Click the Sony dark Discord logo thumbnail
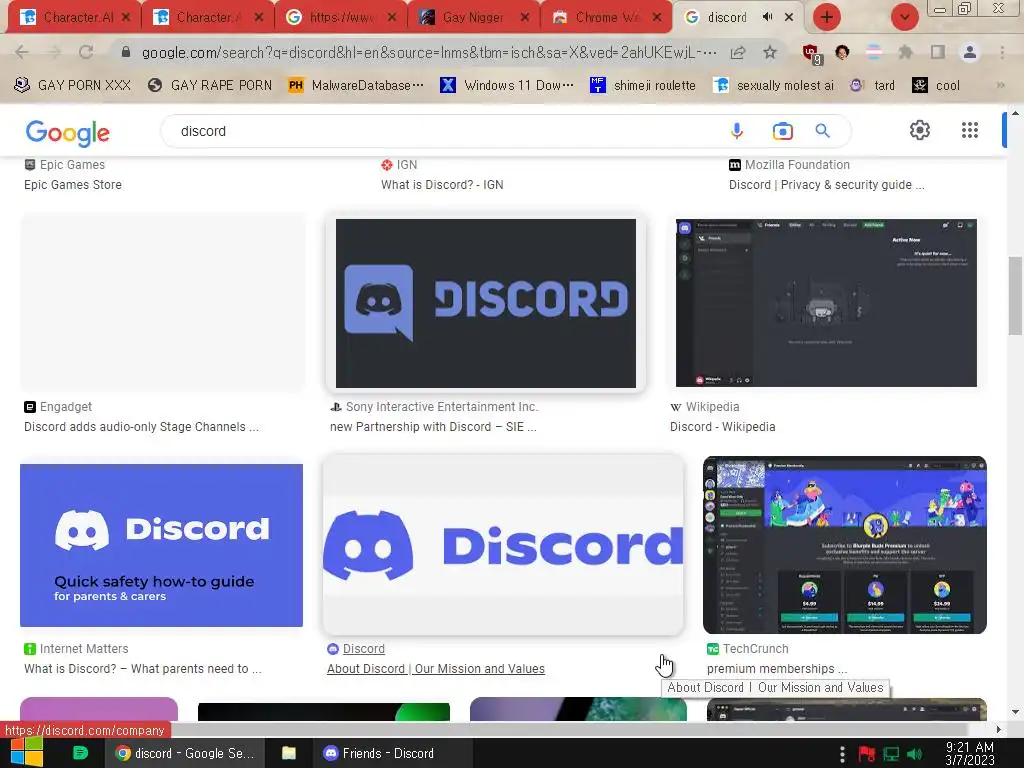 pyautogui.click(x=485, y=303)
